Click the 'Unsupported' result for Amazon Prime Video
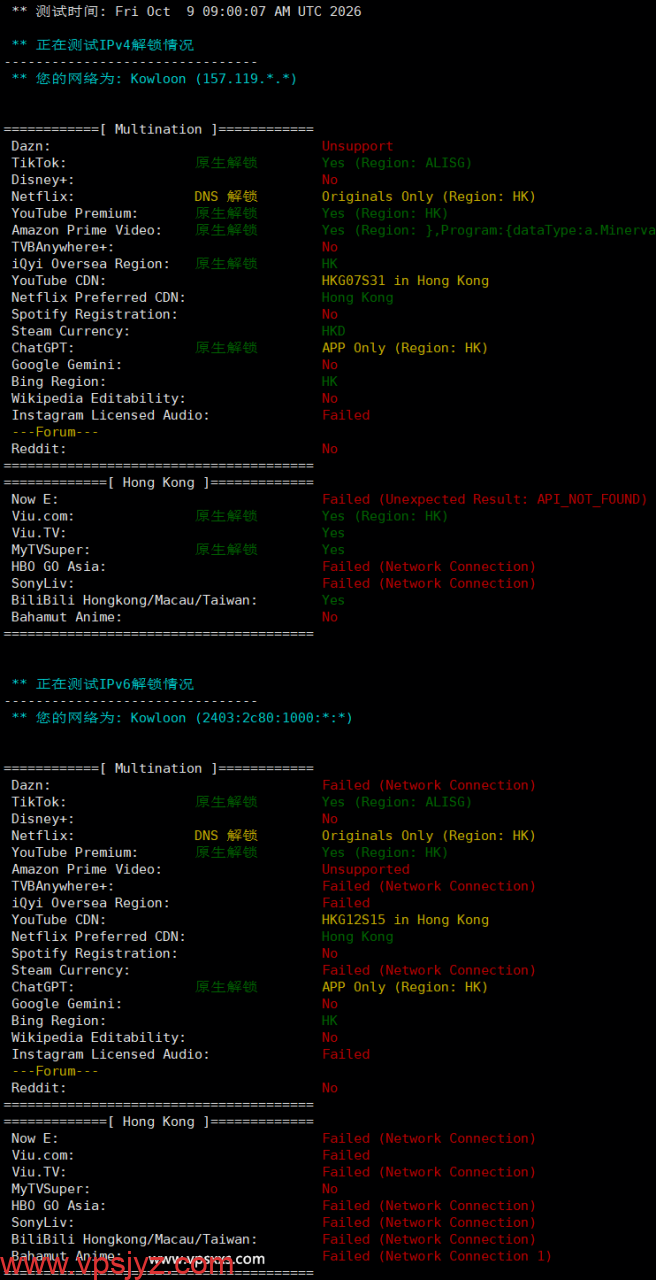Screen dimensions: 656x1280 tap(365, 869)
